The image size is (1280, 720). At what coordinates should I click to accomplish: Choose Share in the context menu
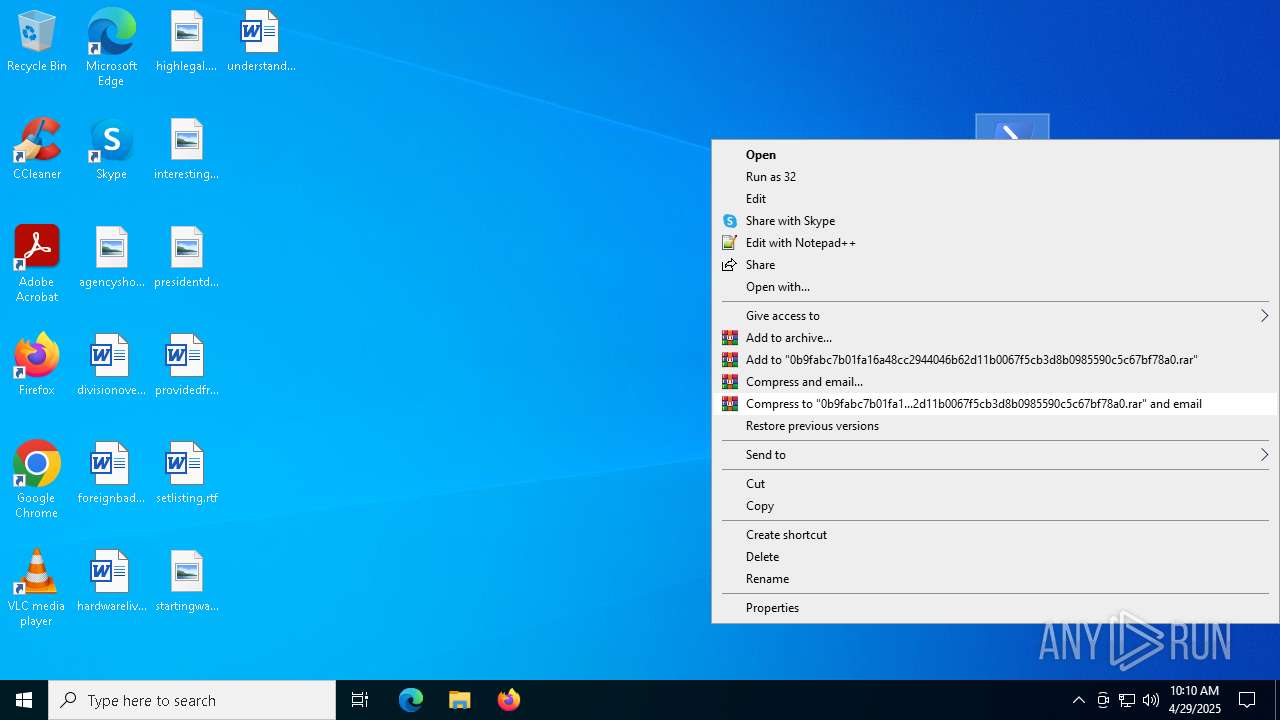tap(995, 265)
